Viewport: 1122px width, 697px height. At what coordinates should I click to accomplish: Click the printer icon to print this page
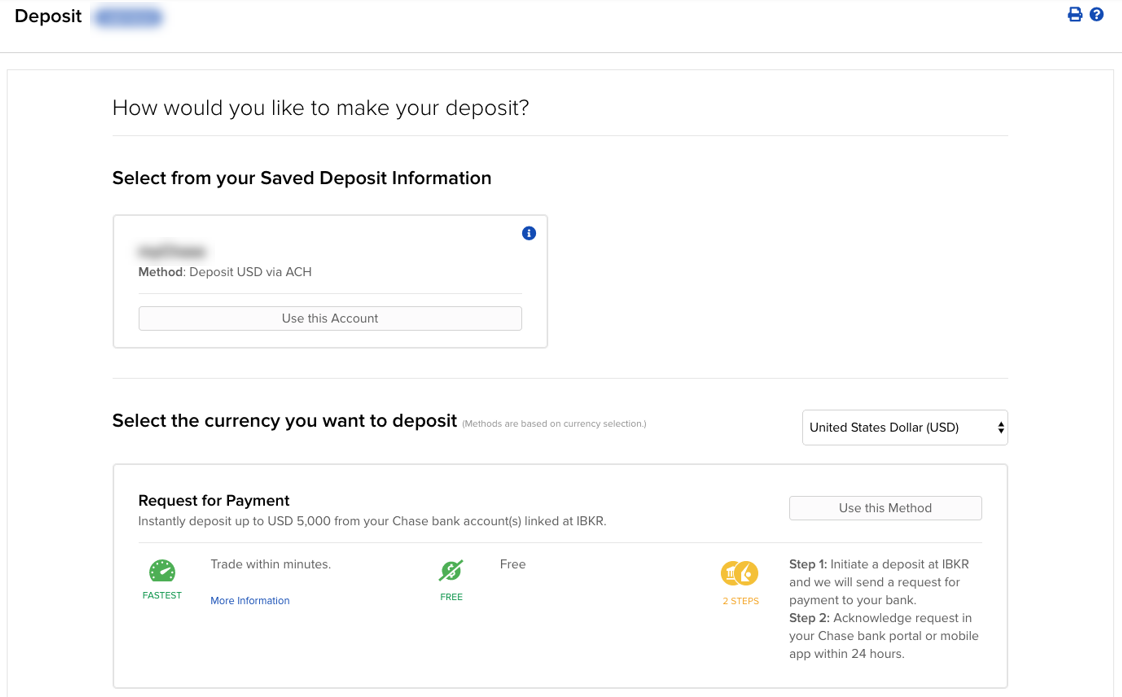(x=1074, y=14)
